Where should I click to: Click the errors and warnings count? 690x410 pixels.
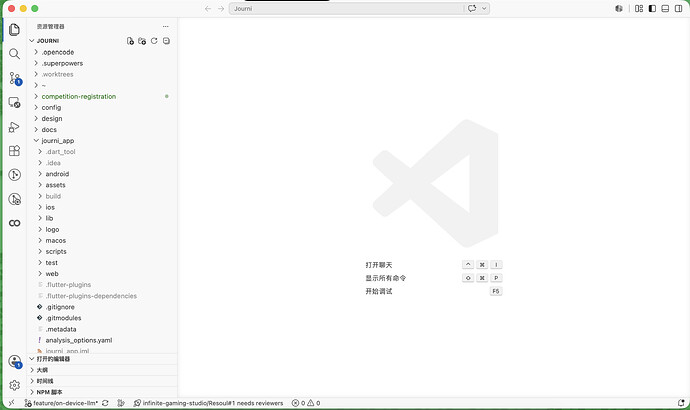(306, 403)
